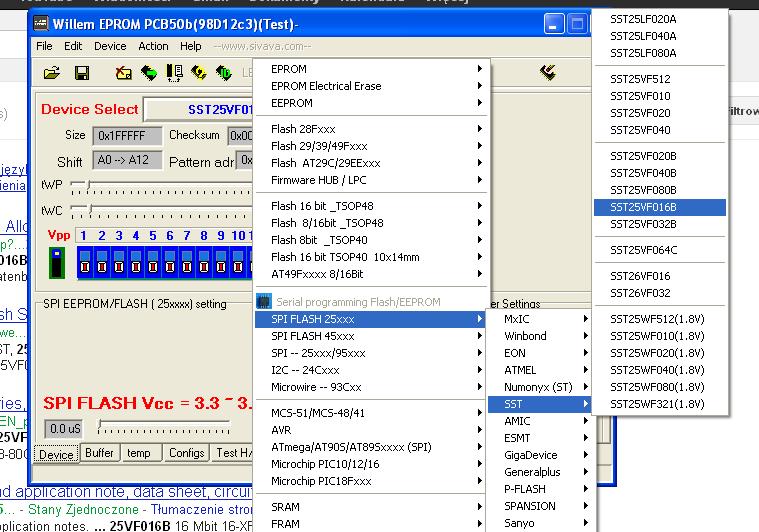Click the green read chip toolbar icon
Screen dimensions: 759x532
[149, 73]
